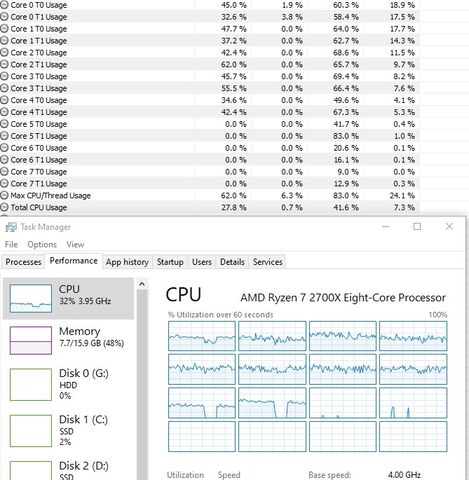Select the Core 7 T1 Usage sensor row

[210, 184]
